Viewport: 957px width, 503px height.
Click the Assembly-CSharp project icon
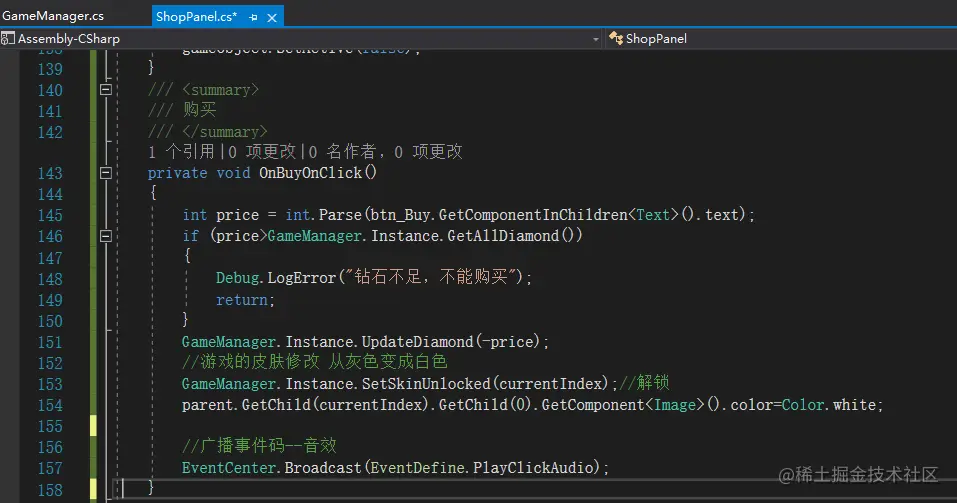click(7, 38)
